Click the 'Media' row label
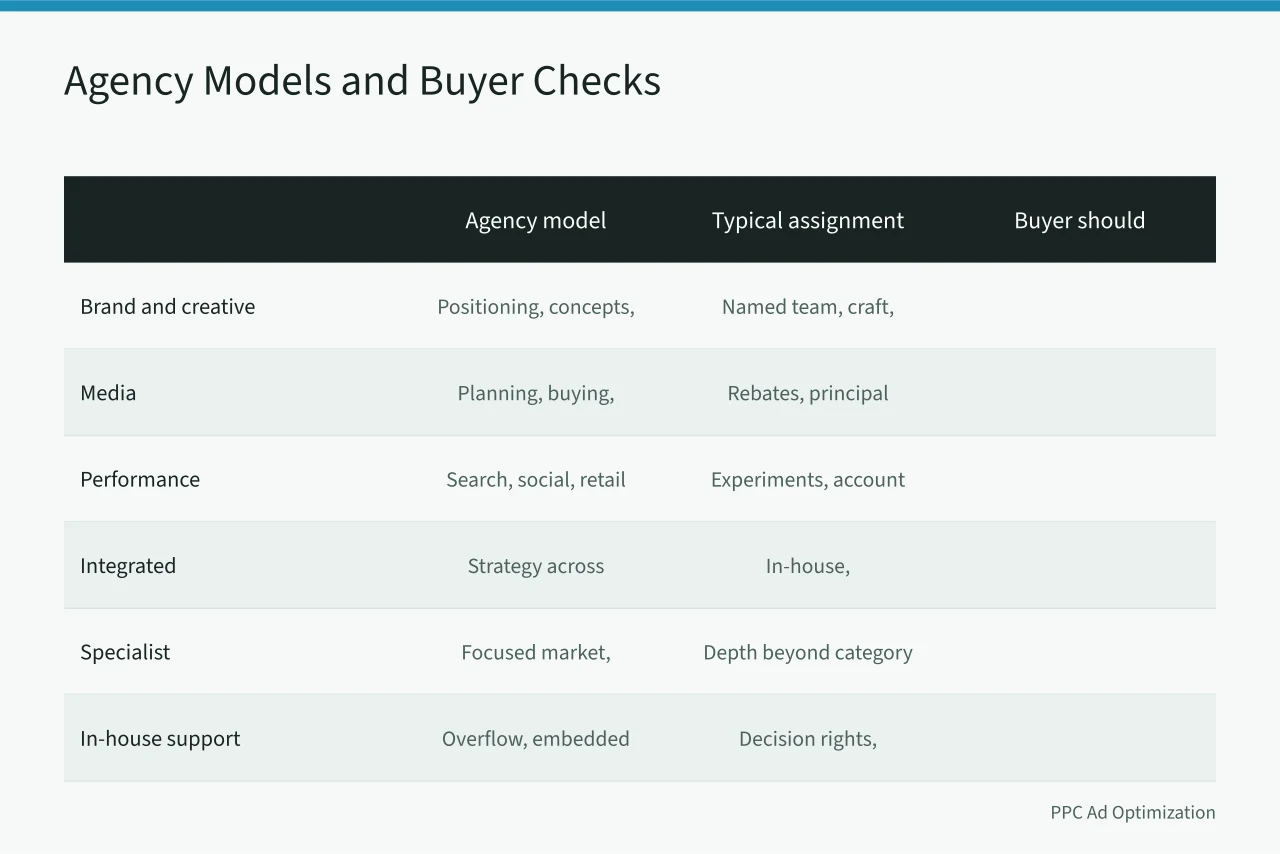 pos(108,393)
